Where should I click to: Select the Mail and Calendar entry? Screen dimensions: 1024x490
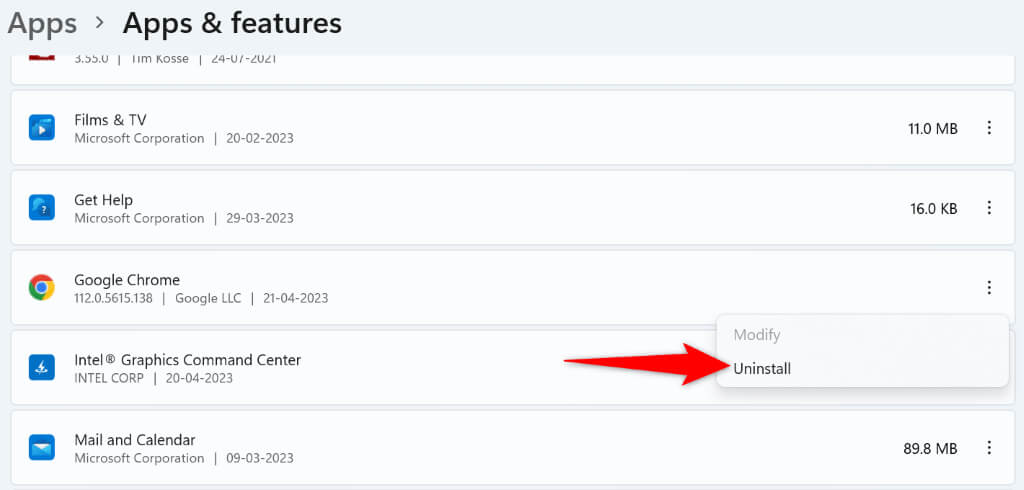click(134, 440)
